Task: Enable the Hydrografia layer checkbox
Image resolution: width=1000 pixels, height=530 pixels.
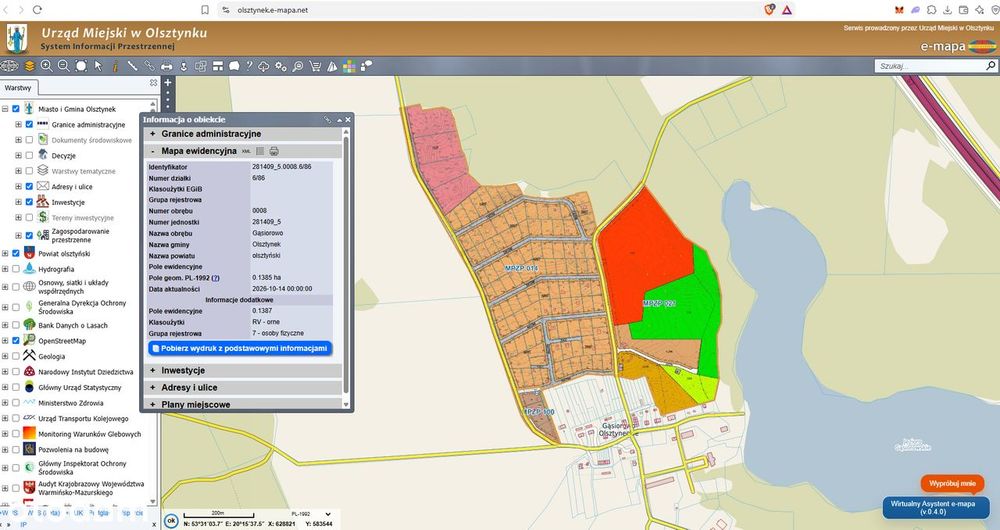Action: pyautogui.click(x=16, y=269)
